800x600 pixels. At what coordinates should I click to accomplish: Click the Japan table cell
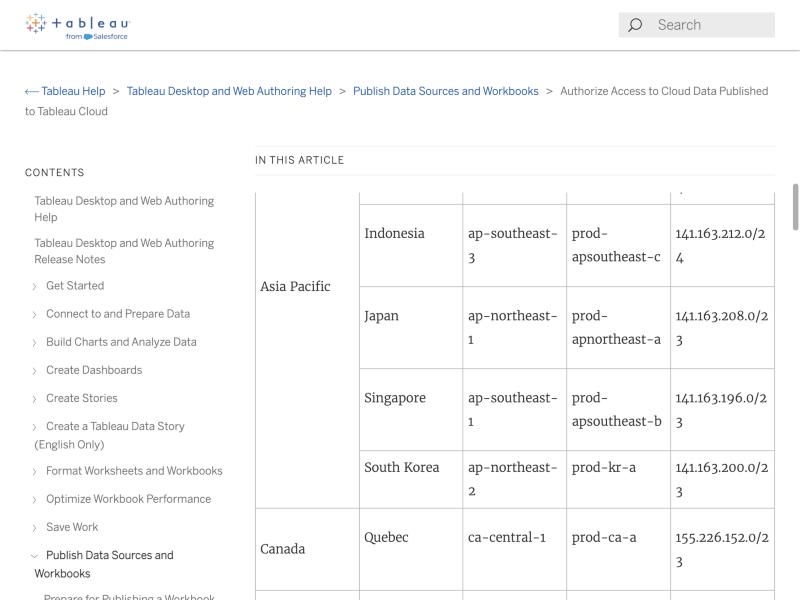click(411, 328)
